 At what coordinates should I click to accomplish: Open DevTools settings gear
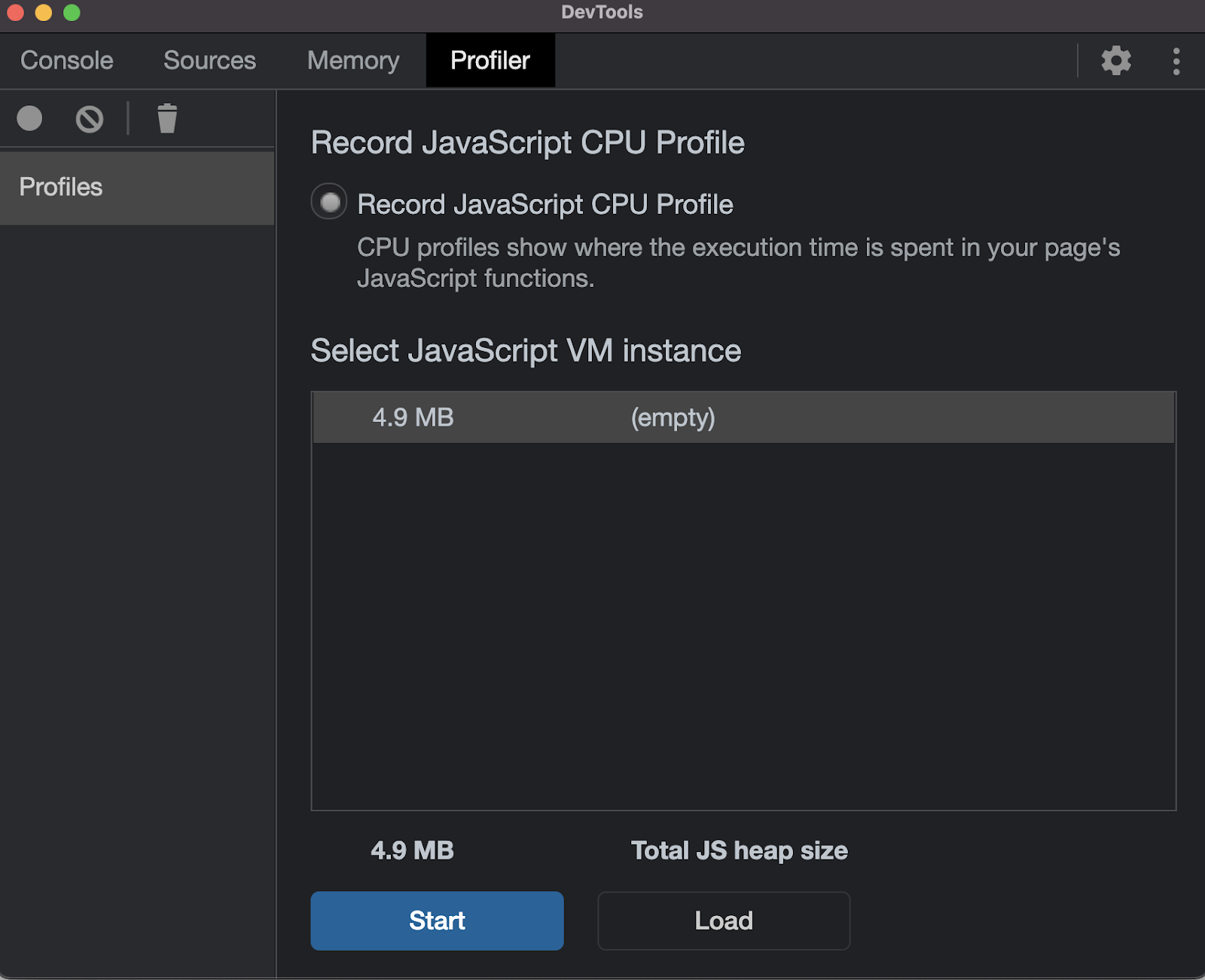point(1116,61)
